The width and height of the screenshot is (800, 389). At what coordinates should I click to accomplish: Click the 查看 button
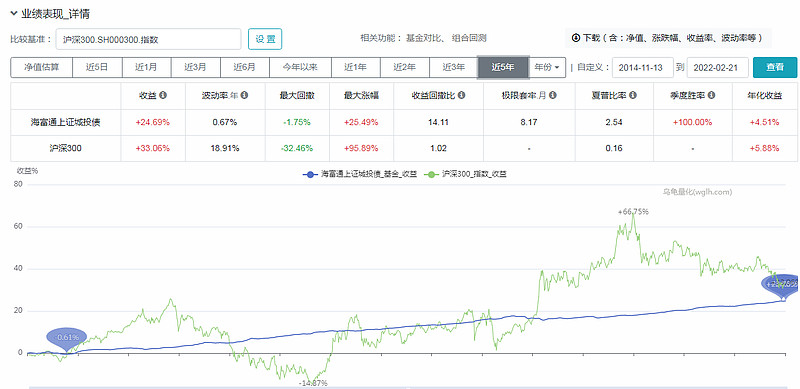tap(774, 67)
